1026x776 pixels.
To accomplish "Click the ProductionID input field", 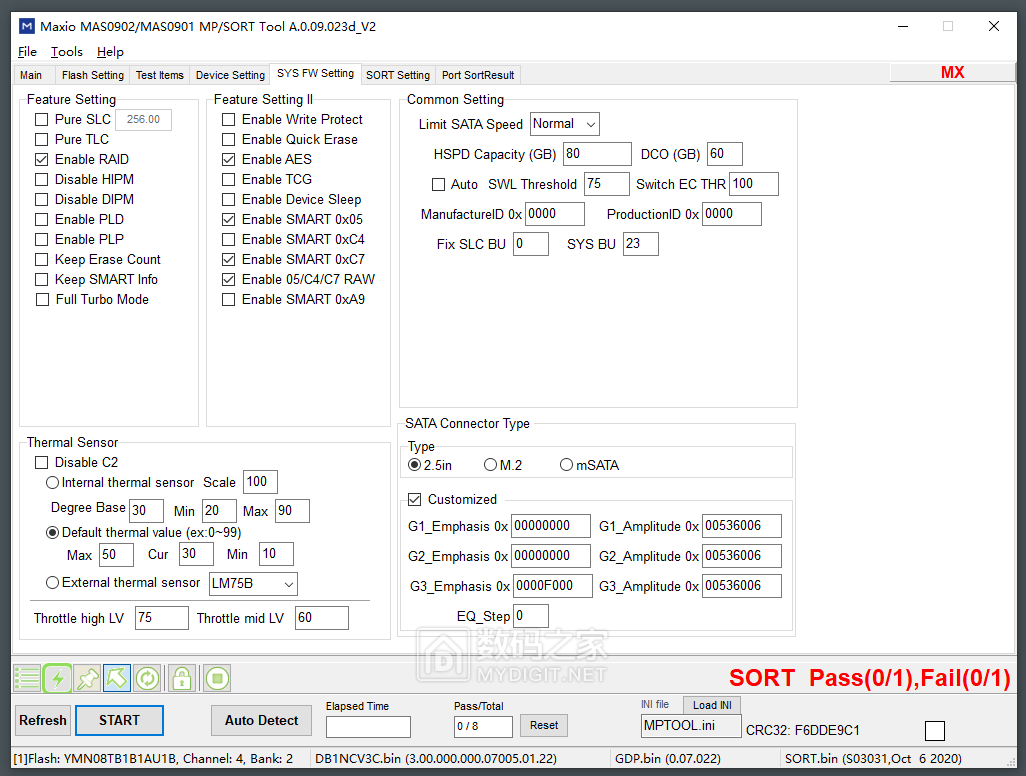I will click(732, 214).
